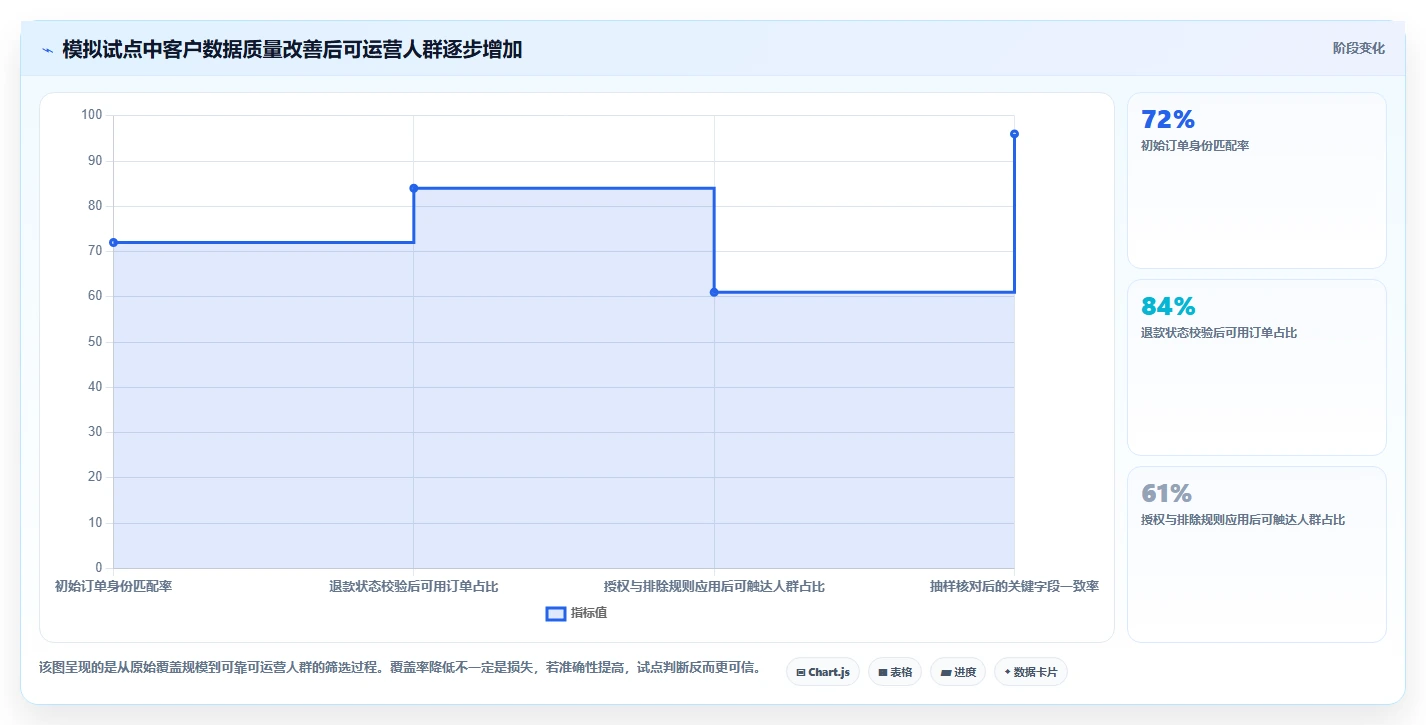Click the 72% value text
This screenshot has width=1426, height=725.
[1167, 120]
